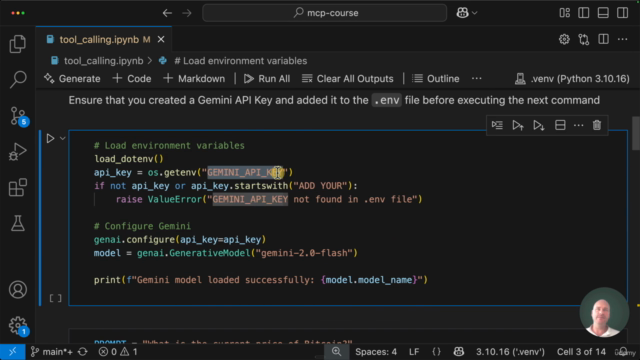Open cell More Actions ellipsis
Image resolution: width=640 pixels, height=360 pixels.
click(578, 125)
